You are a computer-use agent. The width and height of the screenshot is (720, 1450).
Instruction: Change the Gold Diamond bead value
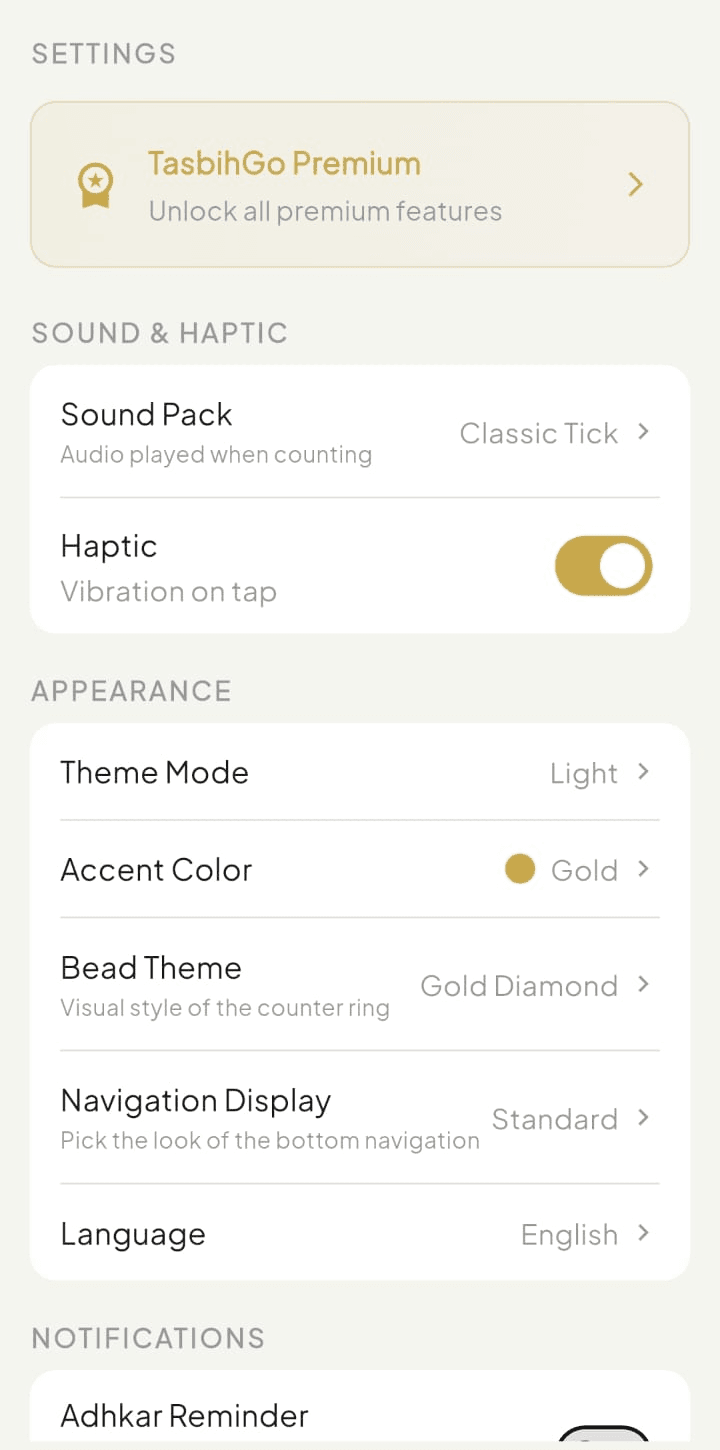[519, 986]
